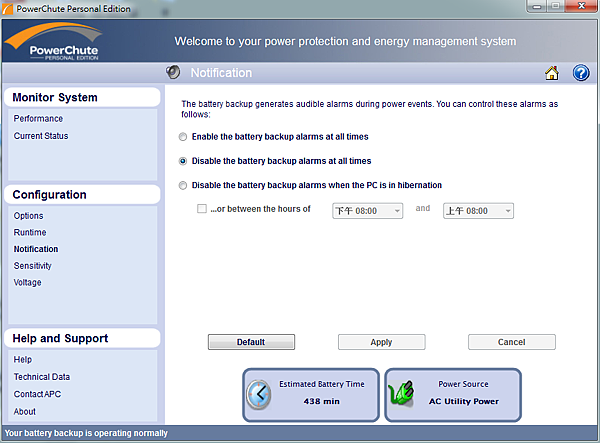The height and width of the screenshot is (443, 600).
Task: Select Enable battery backup alarms at all times
Action: pyautogui.click(x=183, y=137)
